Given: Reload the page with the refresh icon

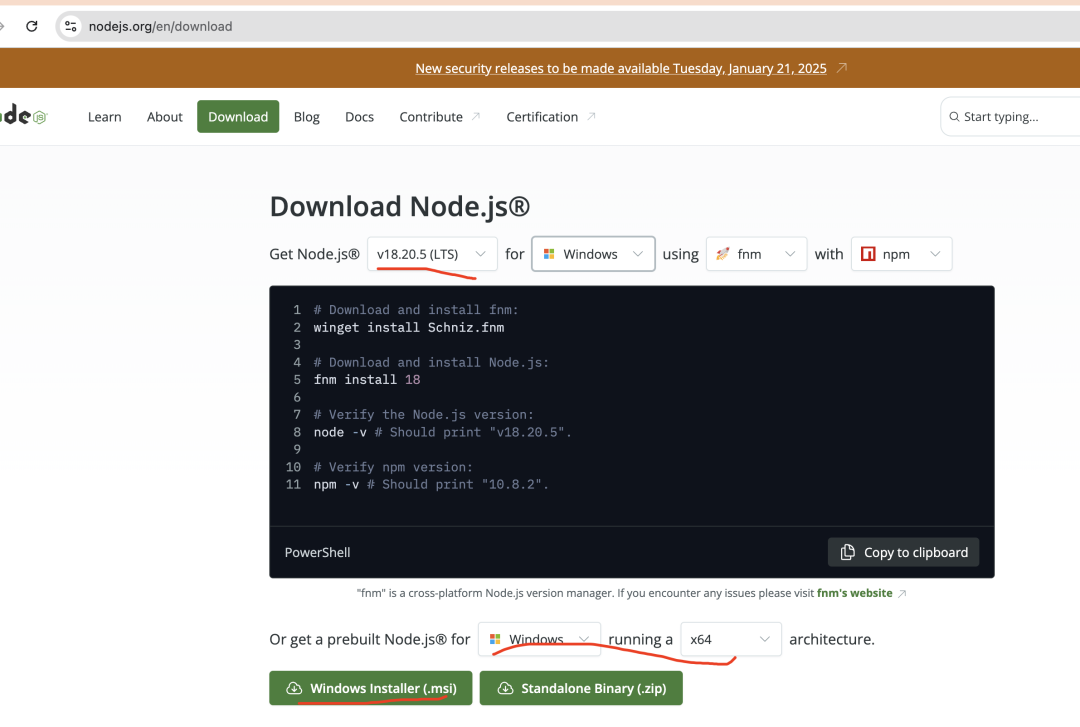Looking at the screenshot, I should coord(32,26).
